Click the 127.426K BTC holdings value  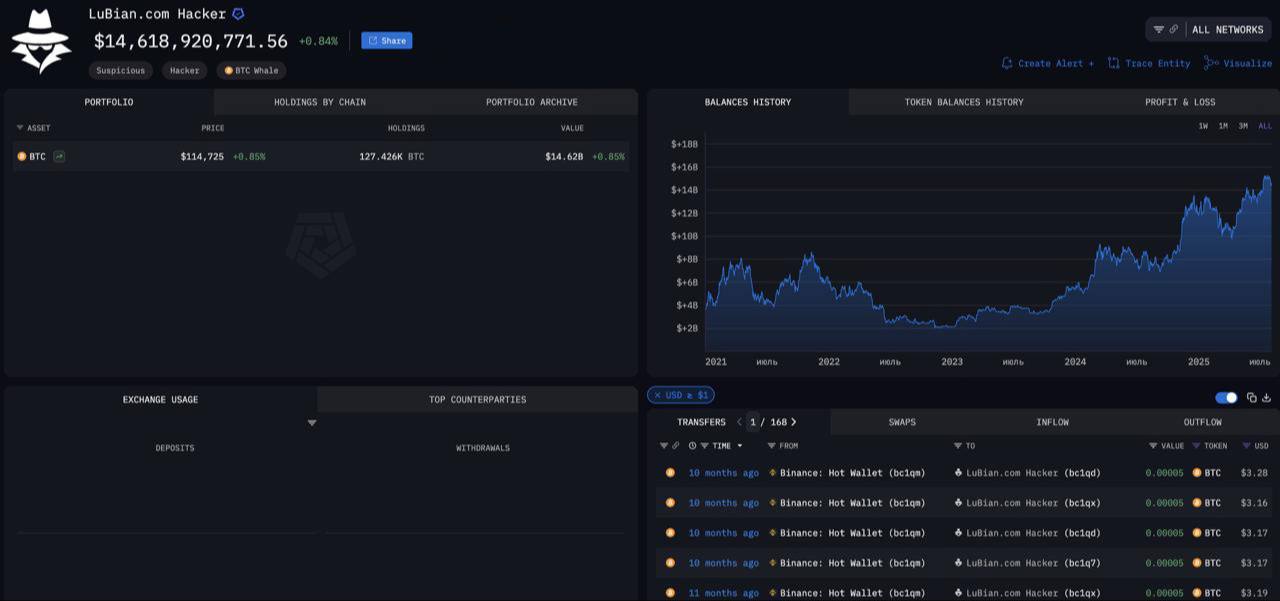pyautogui.click(x=392, y=157)
